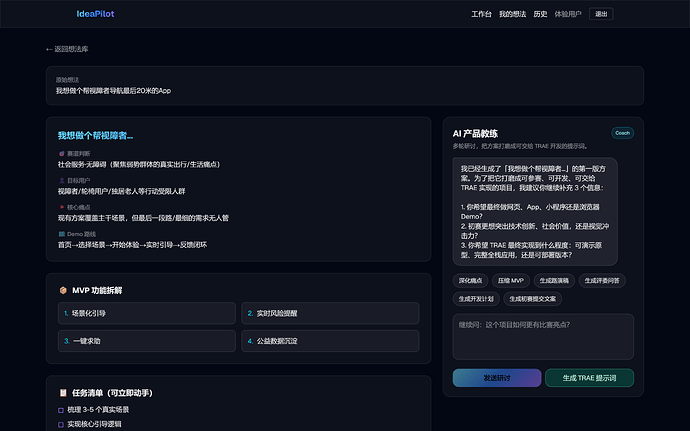This screenshot has width=690, height=431.
Task: Select MVP item 4. 公益数据沉淀
Action: pyautogui.click(x=330, y=341)
